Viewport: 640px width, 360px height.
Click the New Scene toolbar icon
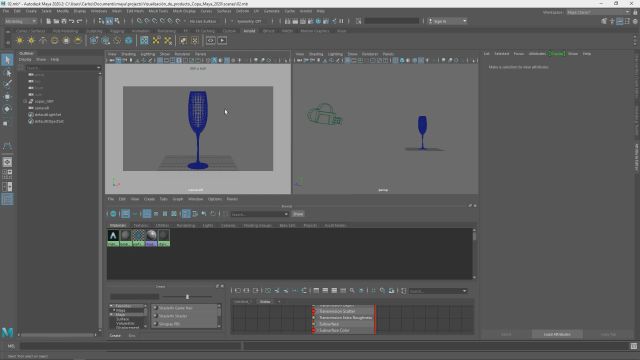pos(48,21)
